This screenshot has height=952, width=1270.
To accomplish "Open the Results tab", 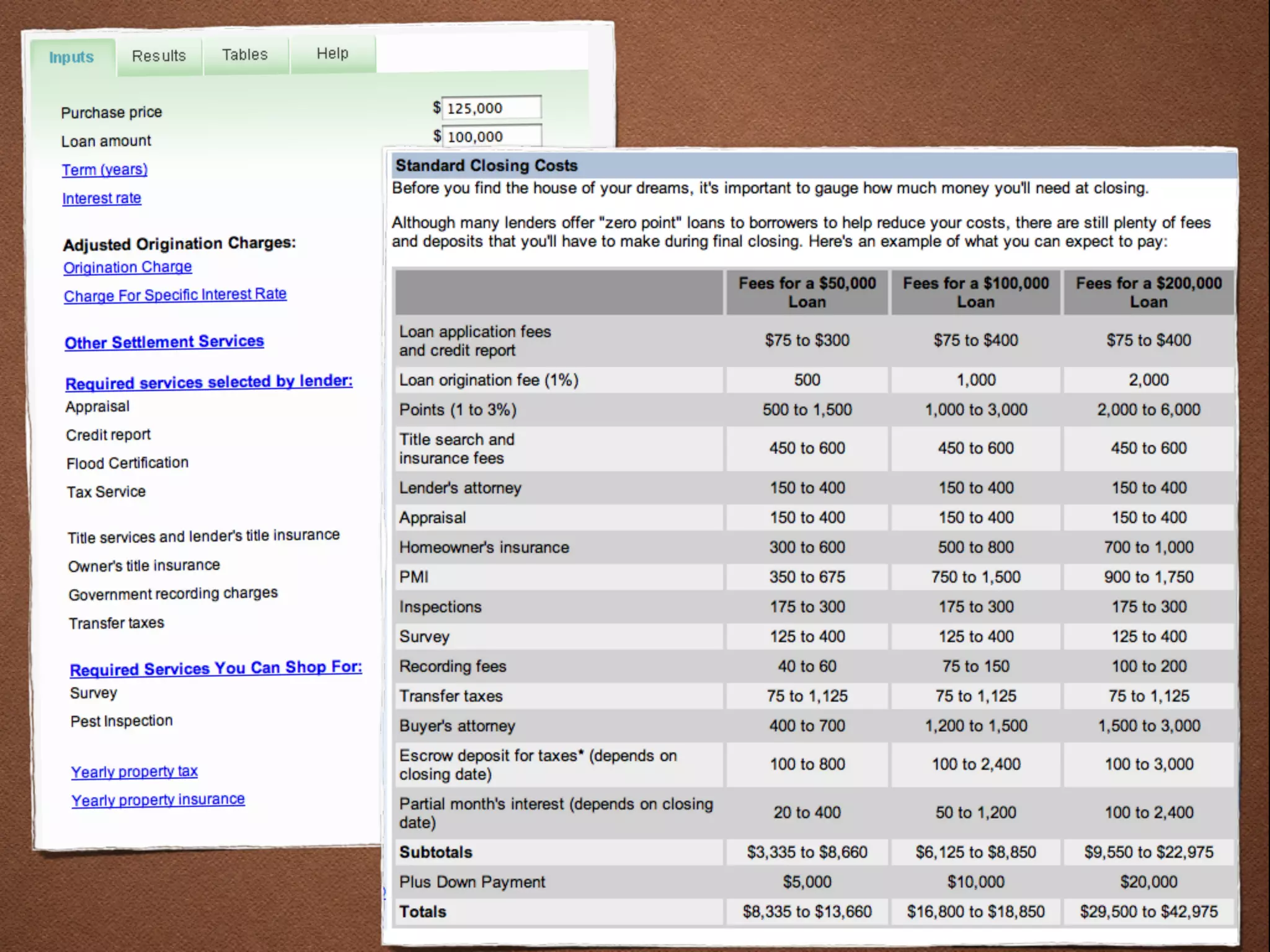I will click(159, 56).
